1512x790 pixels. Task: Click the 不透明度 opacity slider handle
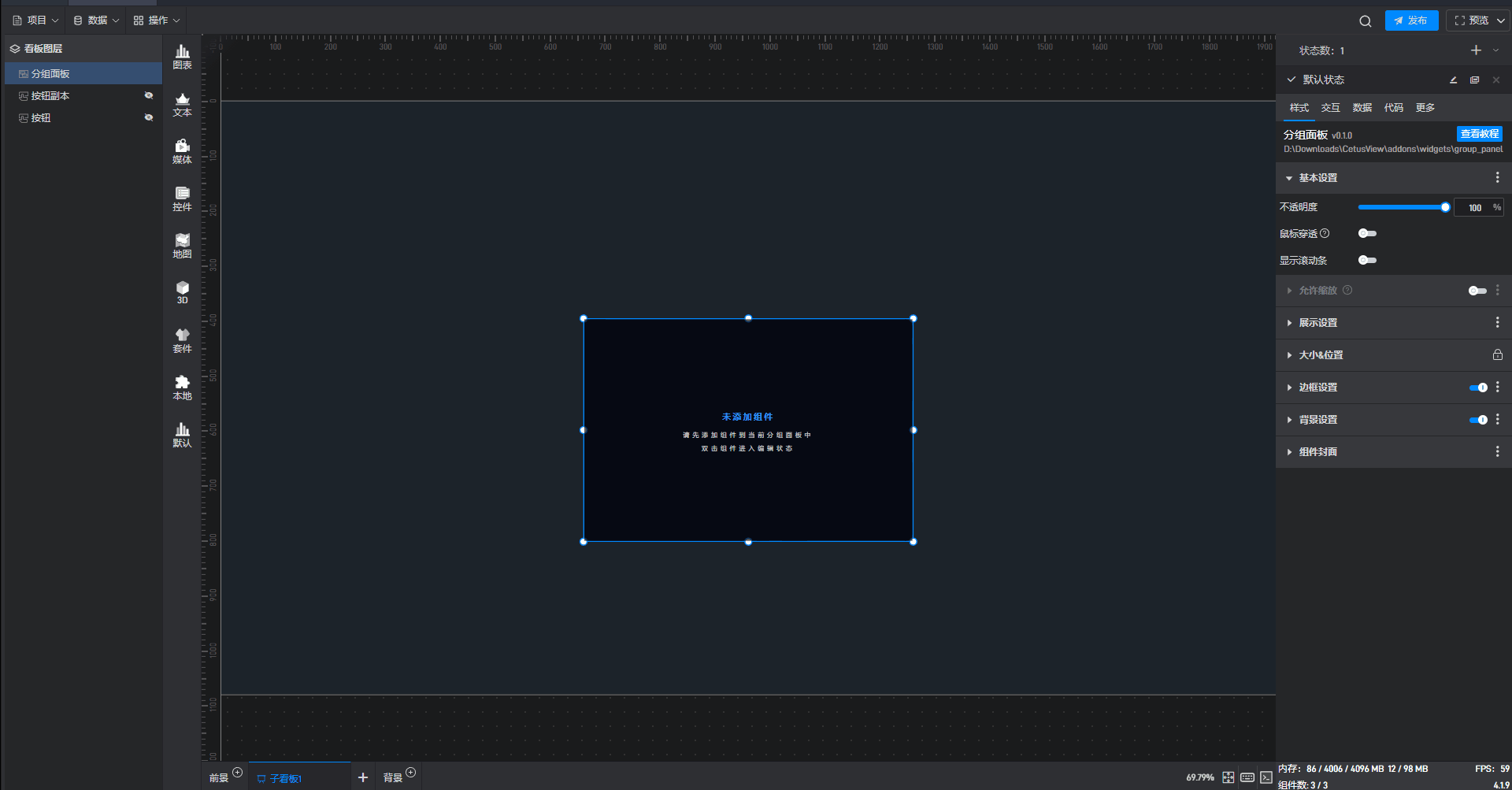[1445, 207]
